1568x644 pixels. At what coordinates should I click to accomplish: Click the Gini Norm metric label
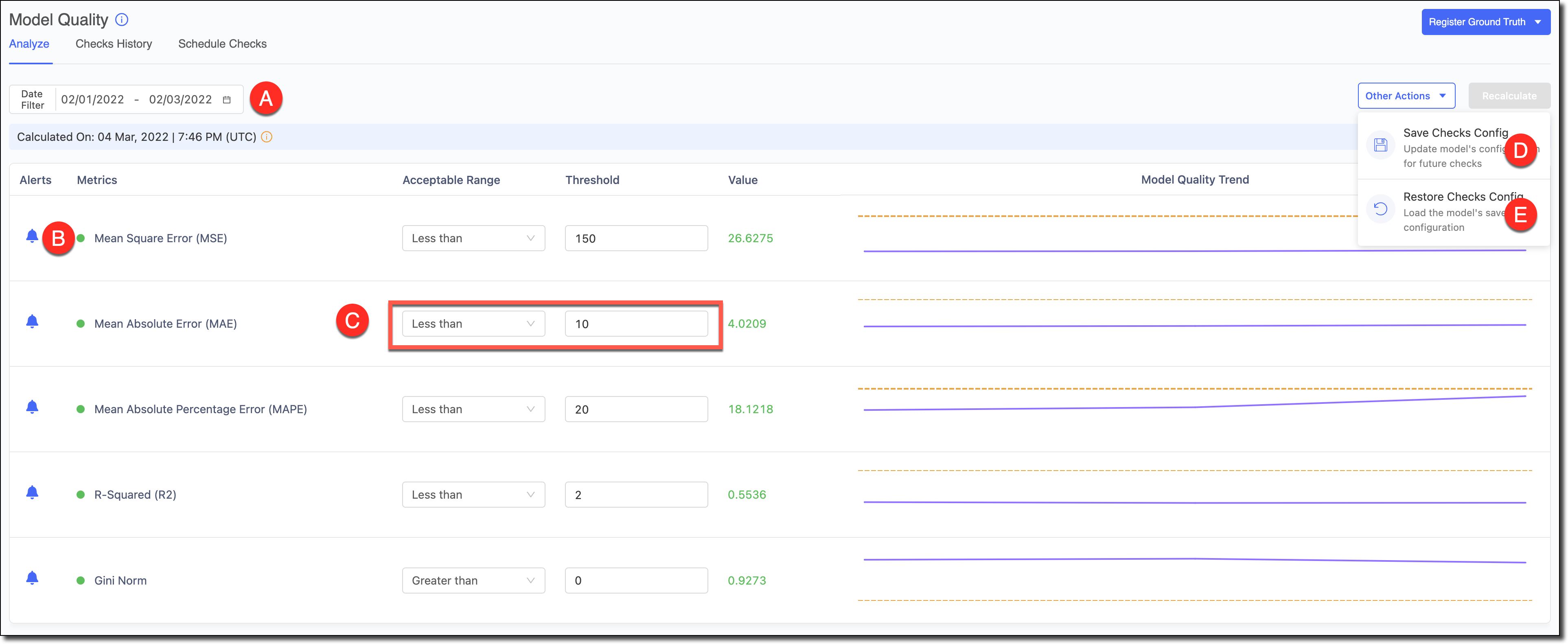coord(120,580)
